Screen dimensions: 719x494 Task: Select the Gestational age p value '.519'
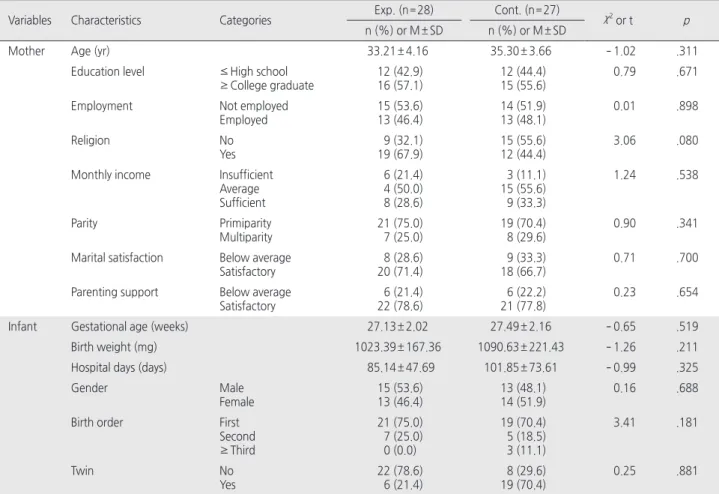(687, 327)
